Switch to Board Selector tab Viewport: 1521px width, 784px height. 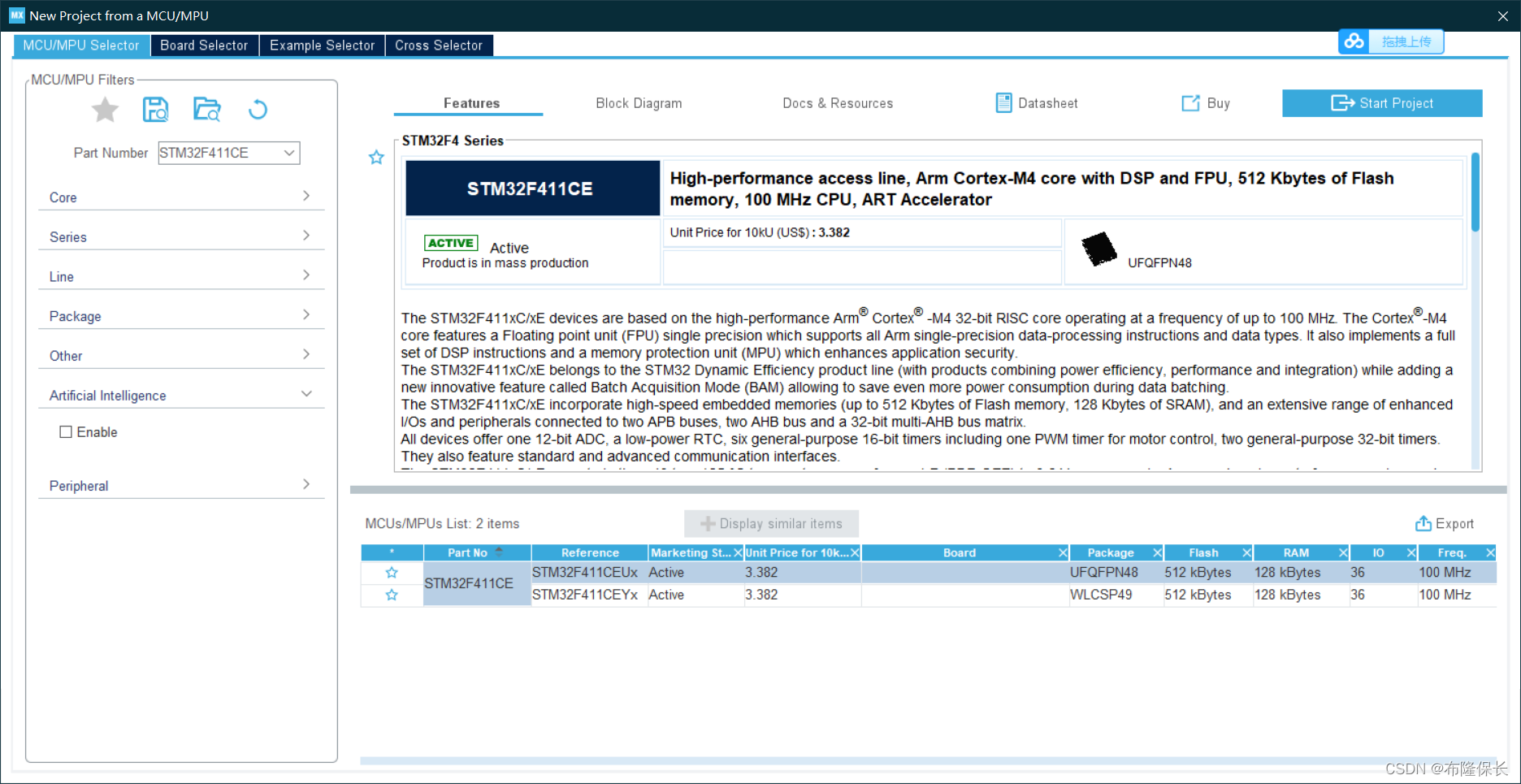point(204,45)
